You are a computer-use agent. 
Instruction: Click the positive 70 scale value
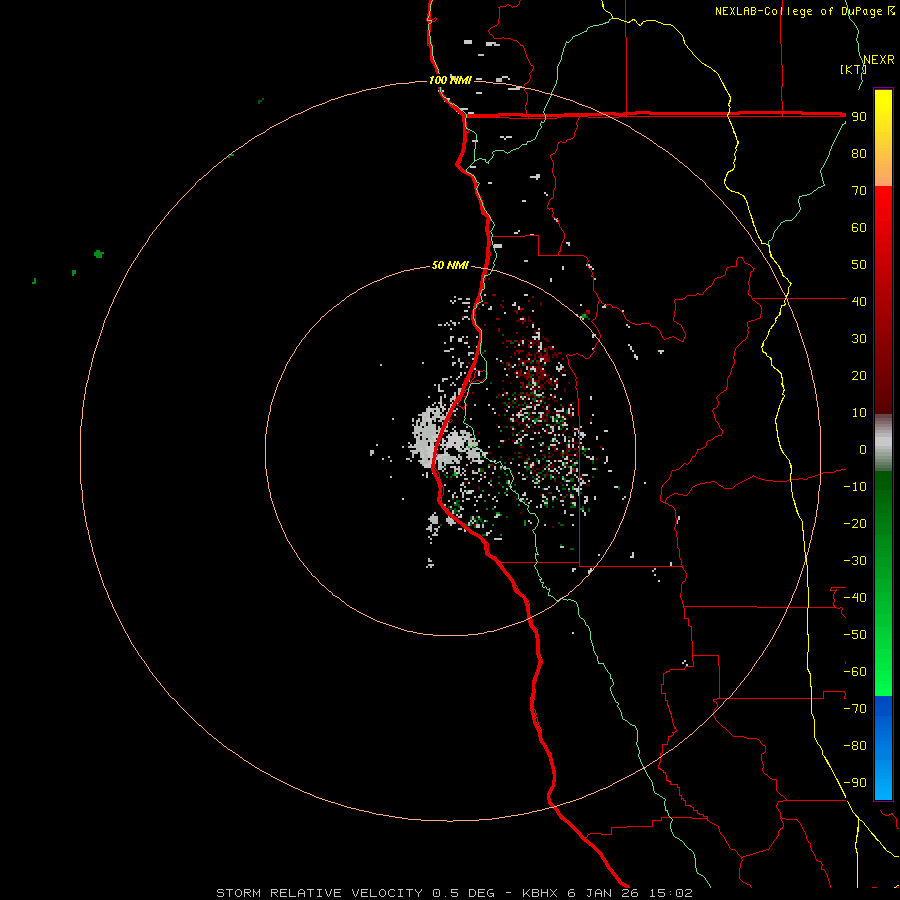(859, 191)
